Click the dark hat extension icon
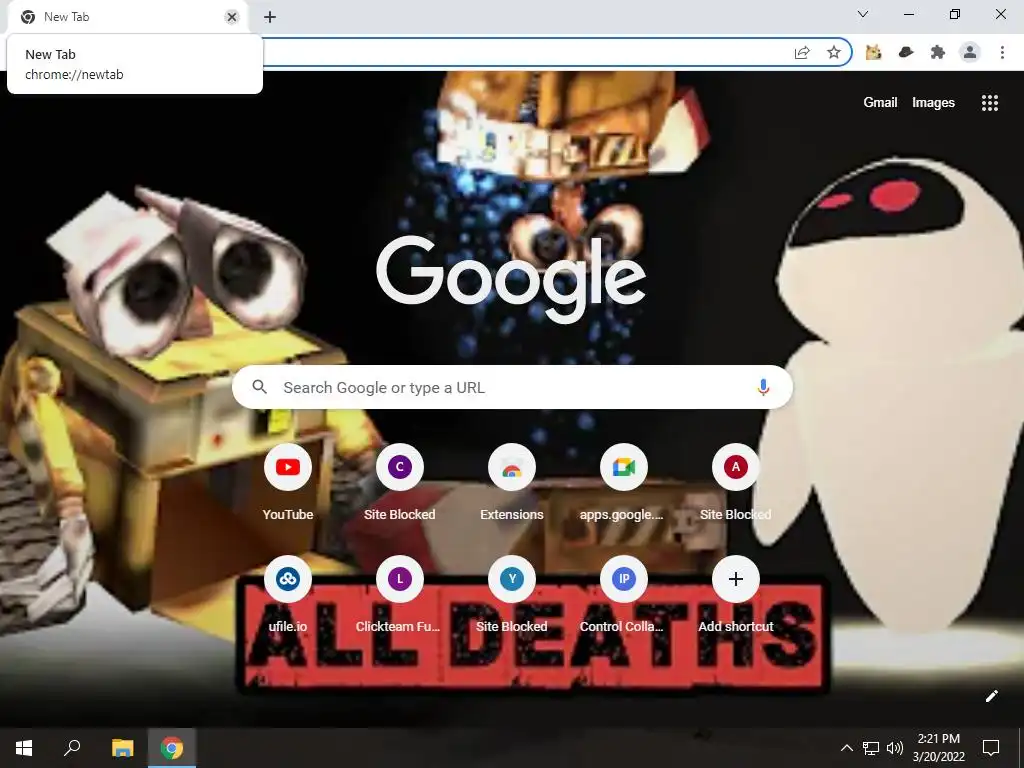The width and height of the screenshot is (1024, 768). tap(906, 52)
